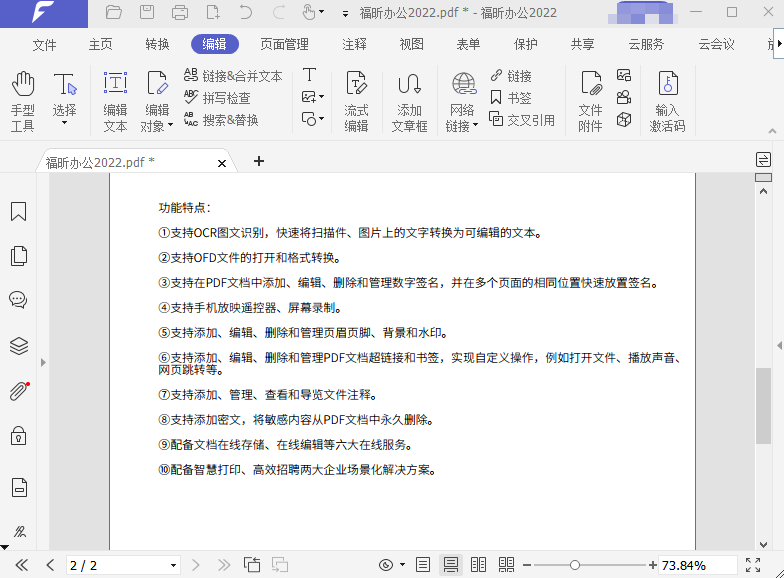Open the bookmarks panel in left sidebar
This screenshot has width=784, height=578.
click(18, 212)
